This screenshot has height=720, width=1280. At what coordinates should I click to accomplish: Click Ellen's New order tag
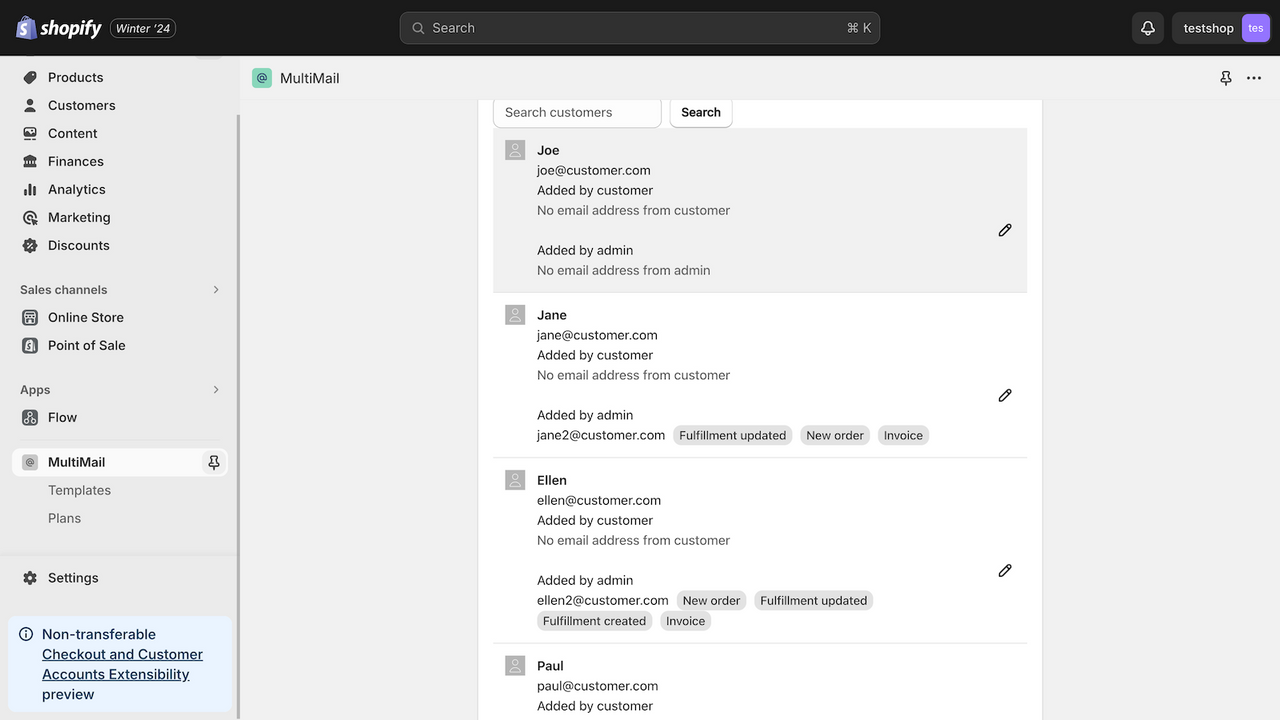click(x=711, y=600)
